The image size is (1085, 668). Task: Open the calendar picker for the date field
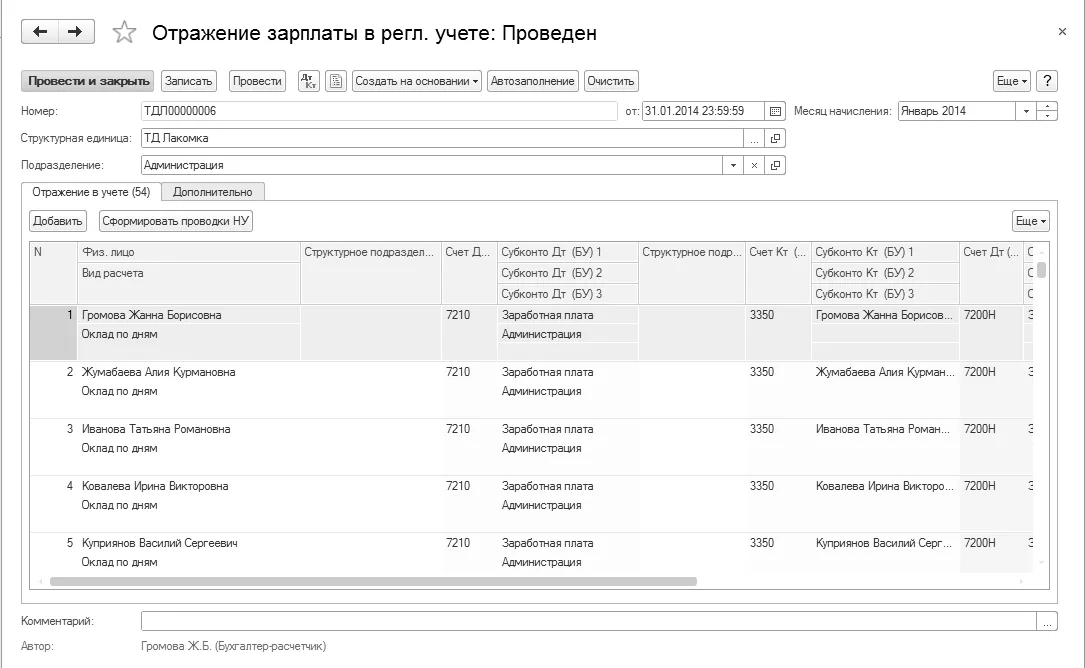(x=775, y=111)
